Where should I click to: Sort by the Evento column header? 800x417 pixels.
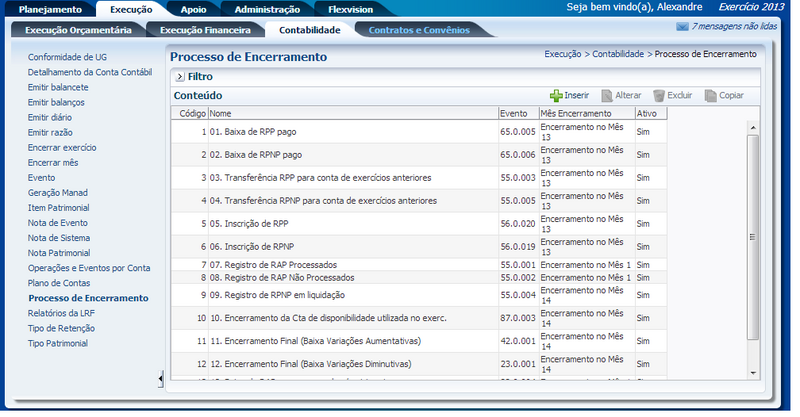517,114
